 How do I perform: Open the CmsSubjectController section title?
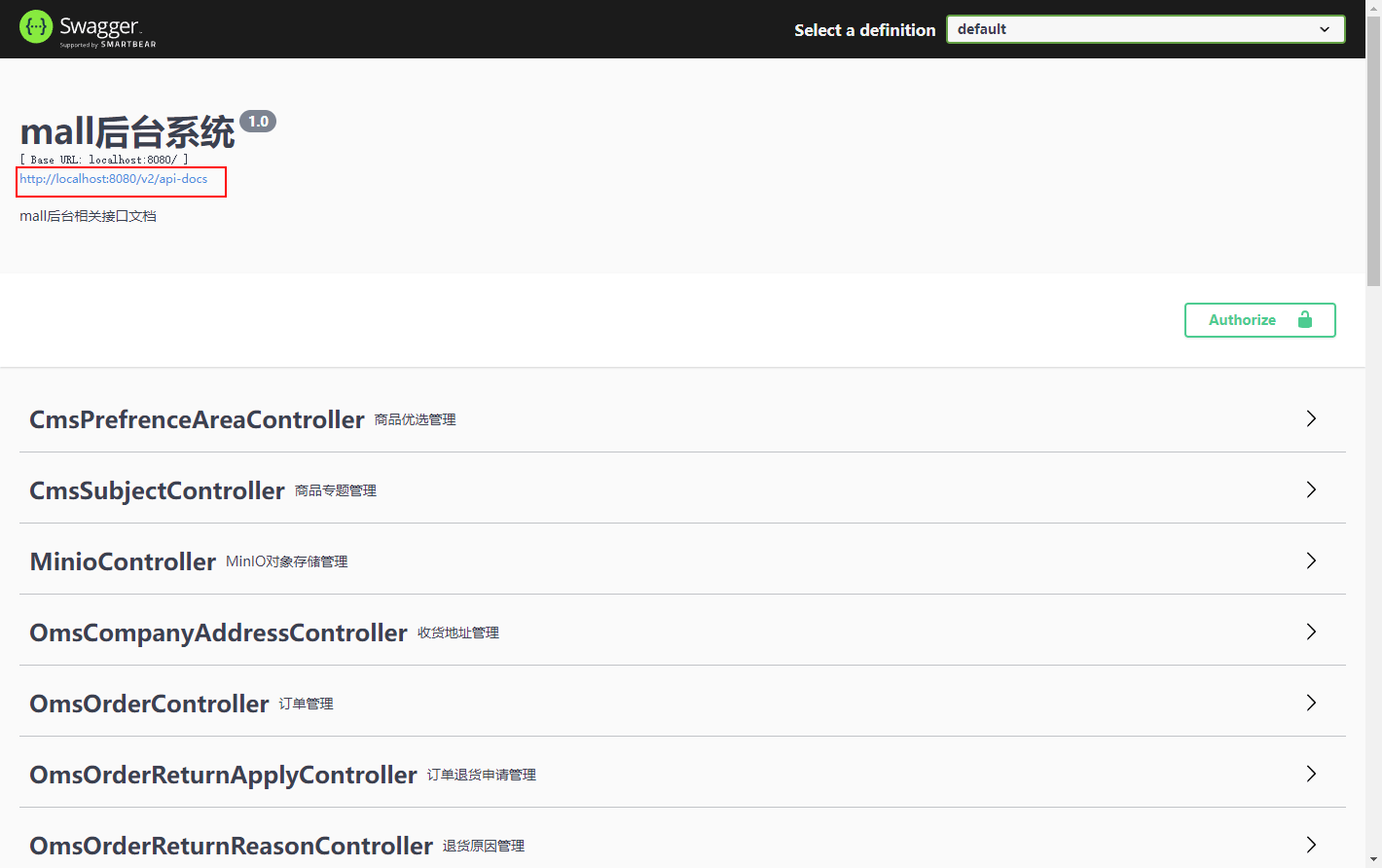coord(157,490)
